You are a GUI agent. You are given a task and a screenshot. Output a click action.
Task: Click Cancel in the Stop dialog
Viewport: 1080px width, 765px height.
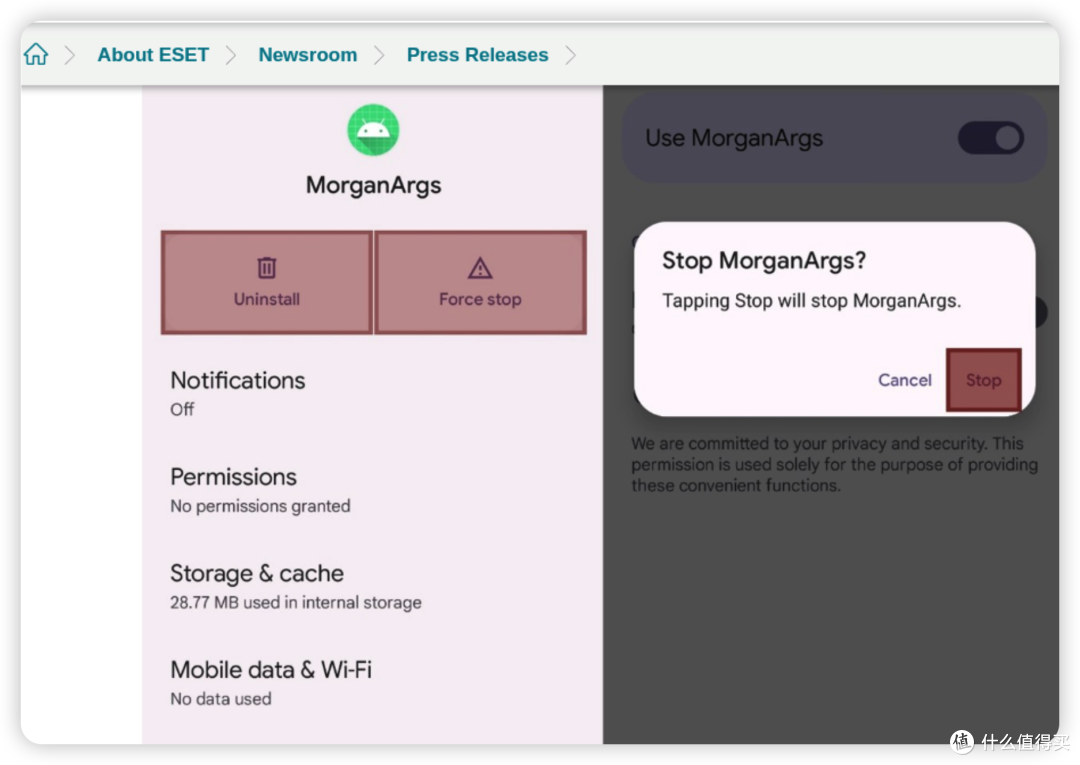click(904, 380)
